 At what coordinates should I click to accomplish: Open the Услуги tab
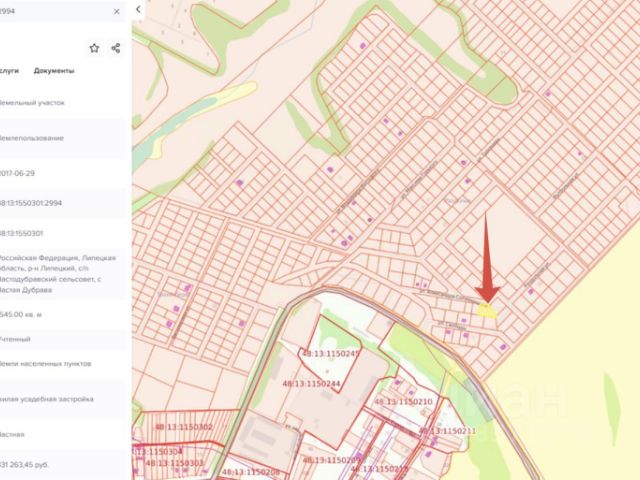9,71
